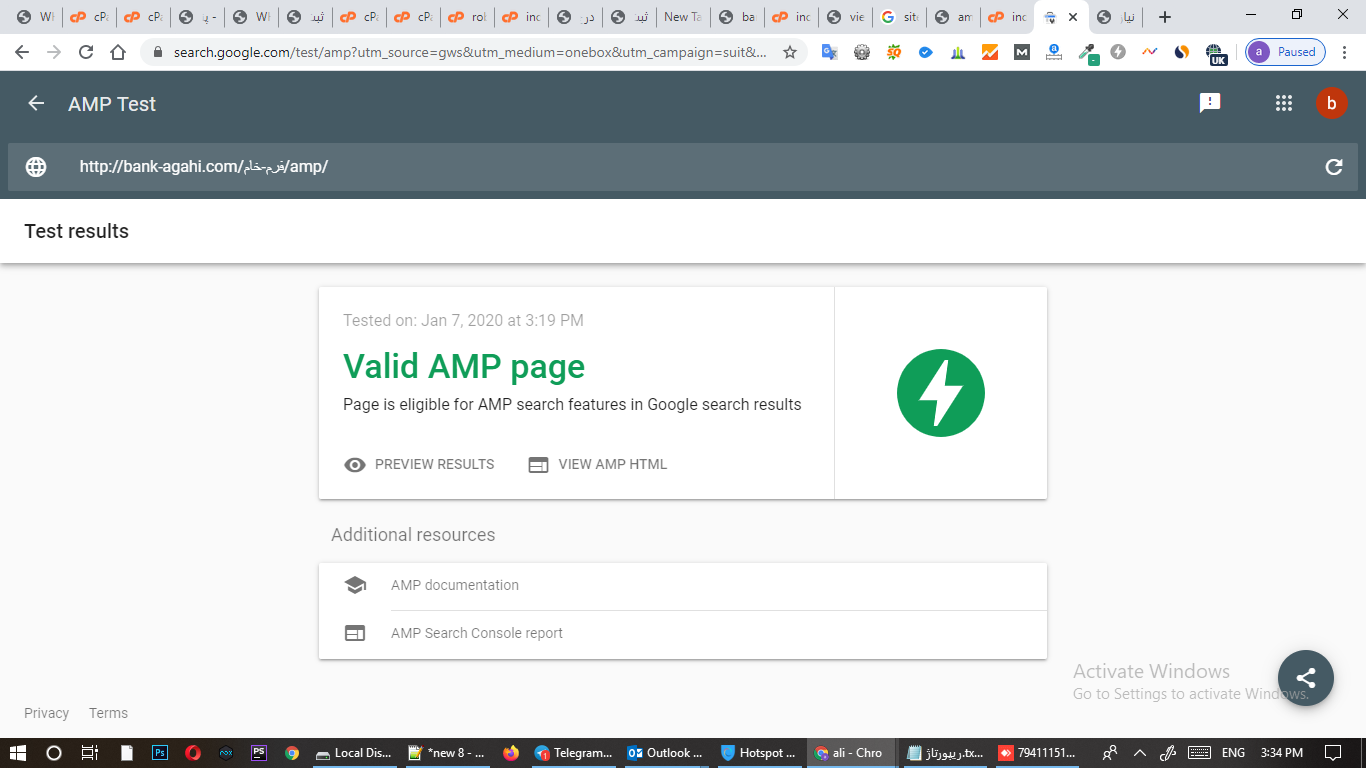Open Photoshop from the taskbar
This screenshot has width=1366, height=768.
tap(159, 753)
